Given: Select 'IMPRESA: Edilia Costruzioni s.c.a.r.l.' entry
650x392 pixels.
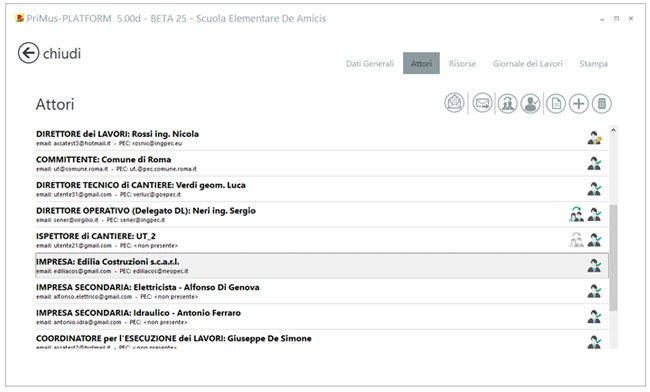Looking at the screenshot, I should click(x=322, y=266).
